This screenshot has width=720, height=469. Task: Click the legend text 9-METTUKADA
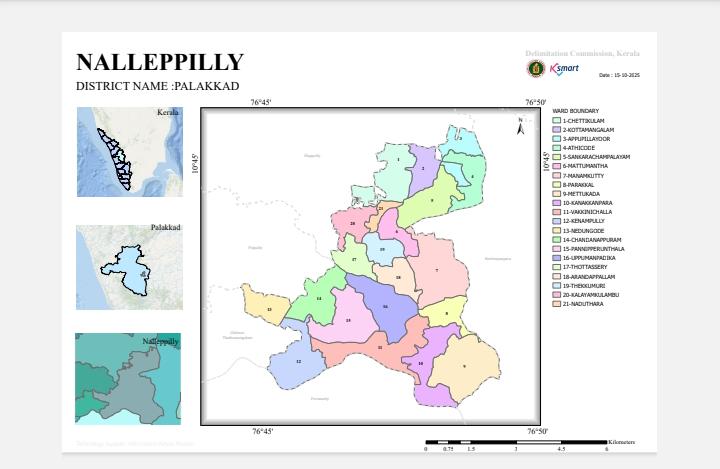pos(581,194)
